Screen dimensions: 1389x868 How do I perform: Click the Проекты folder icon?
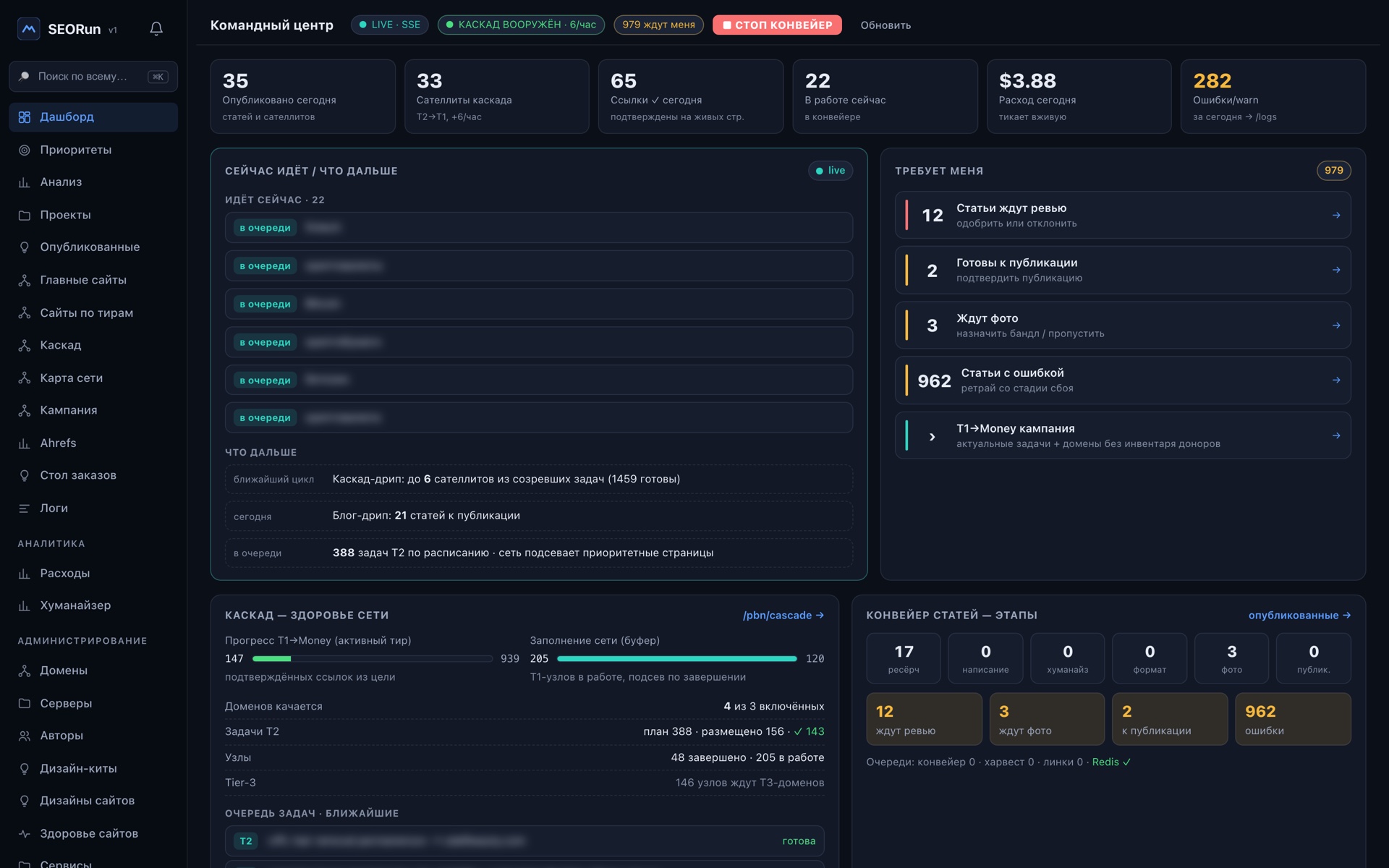tap(25, 215)
